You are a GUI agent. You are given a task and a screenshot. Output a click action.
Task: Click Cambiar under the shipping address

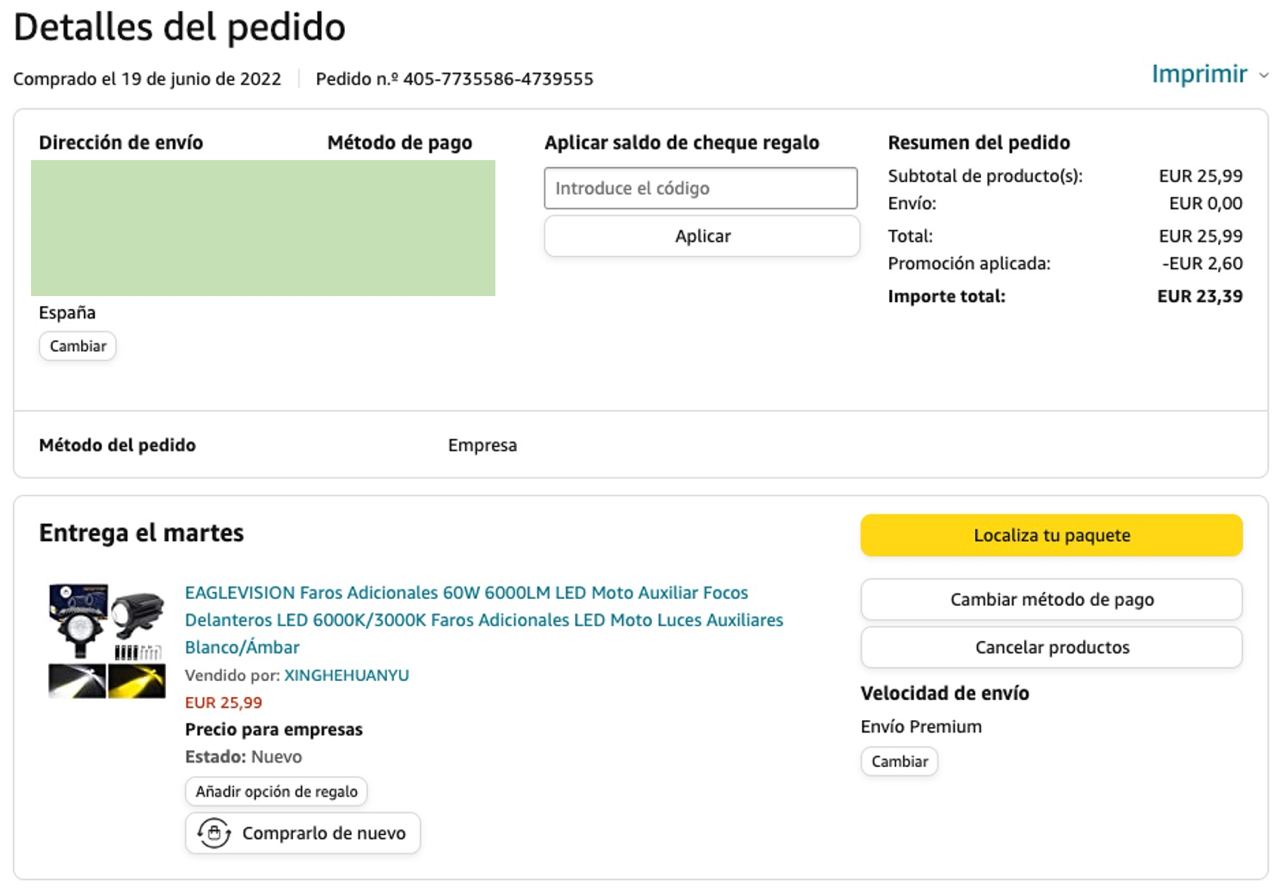click(78, 346)
